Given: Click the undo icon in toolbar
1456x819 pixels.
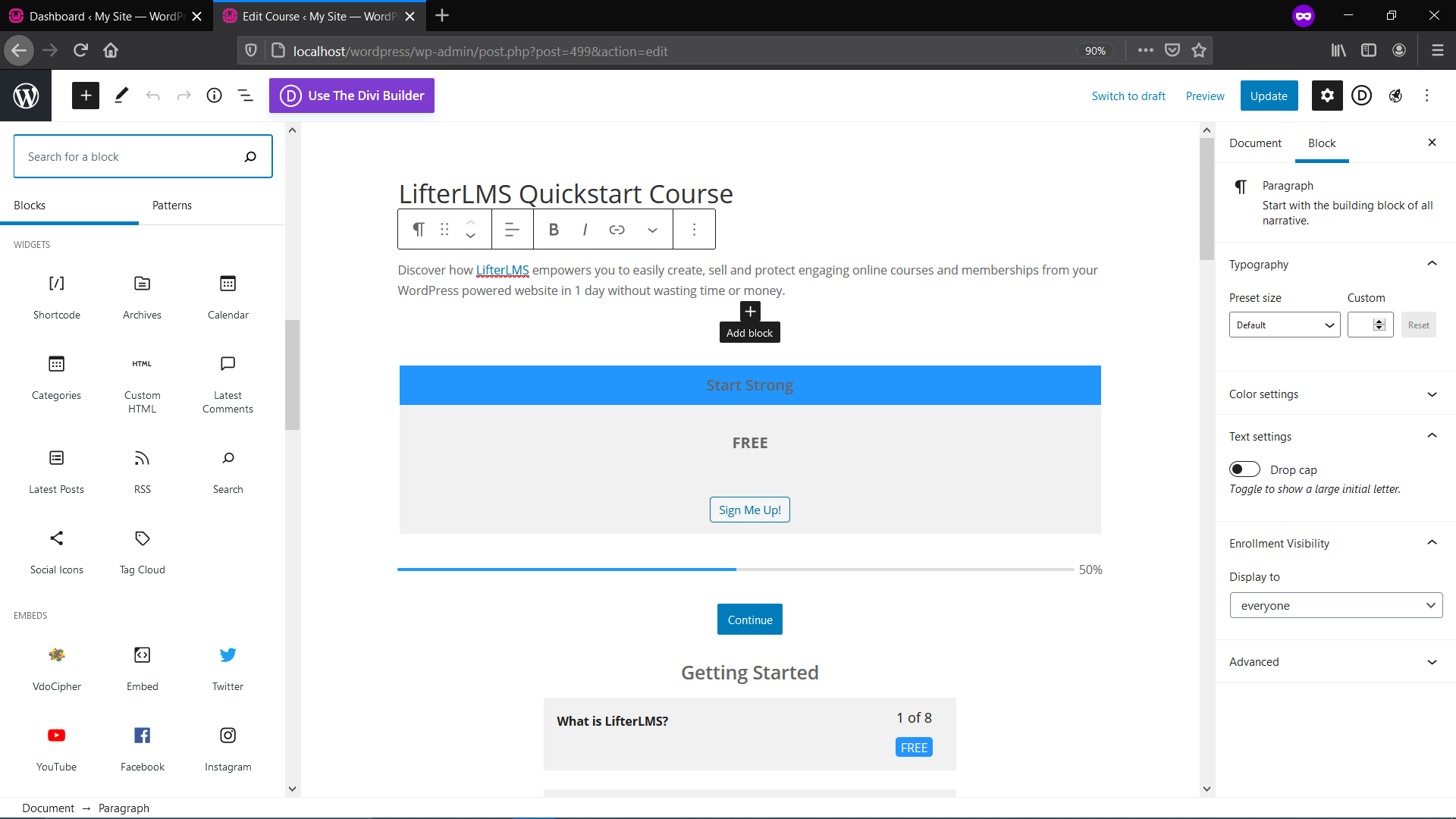Looking at the screenshot, I should click(x=153, y=95).
